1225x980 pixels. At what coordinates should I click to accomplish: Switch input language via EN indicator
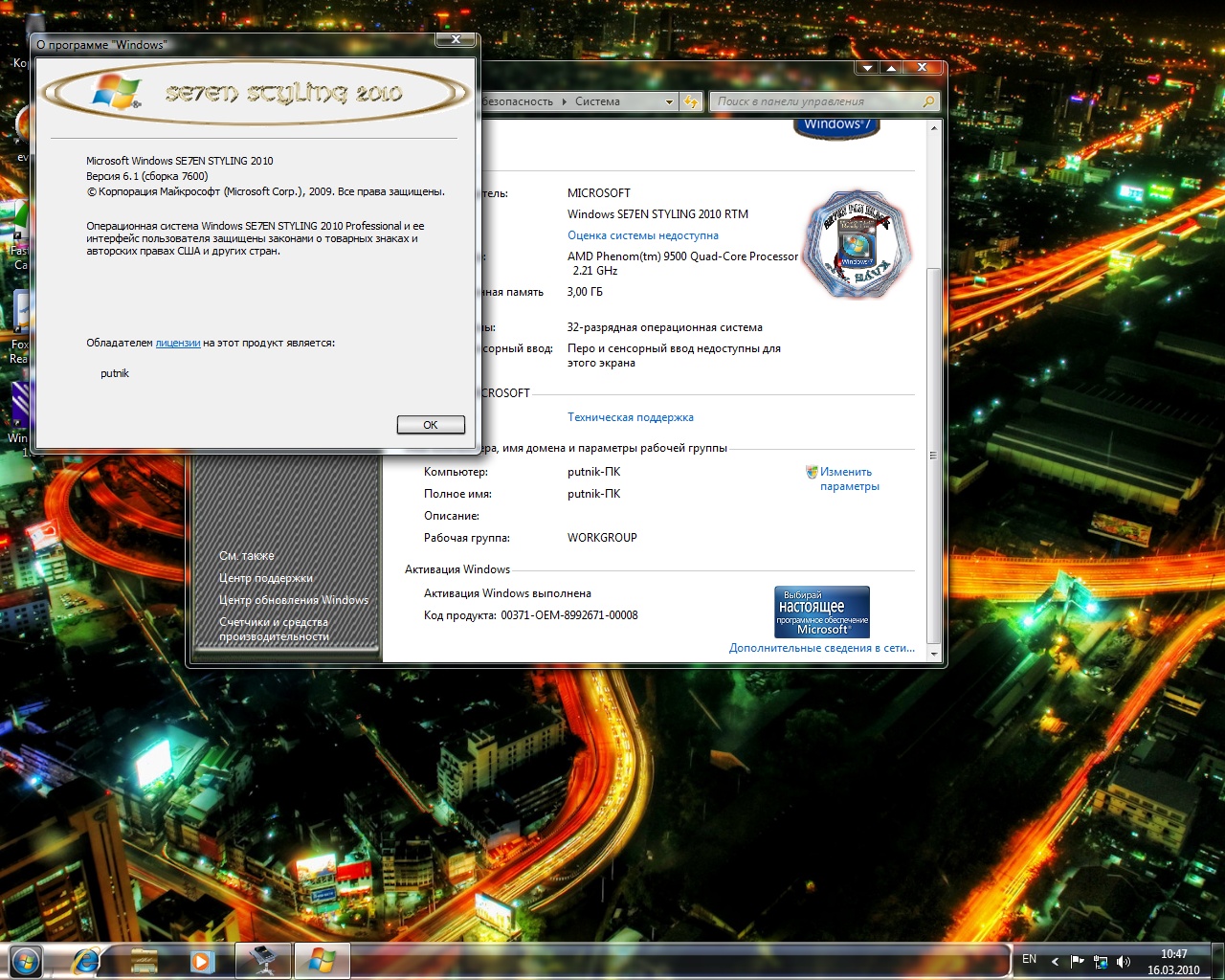point(1029,959)
